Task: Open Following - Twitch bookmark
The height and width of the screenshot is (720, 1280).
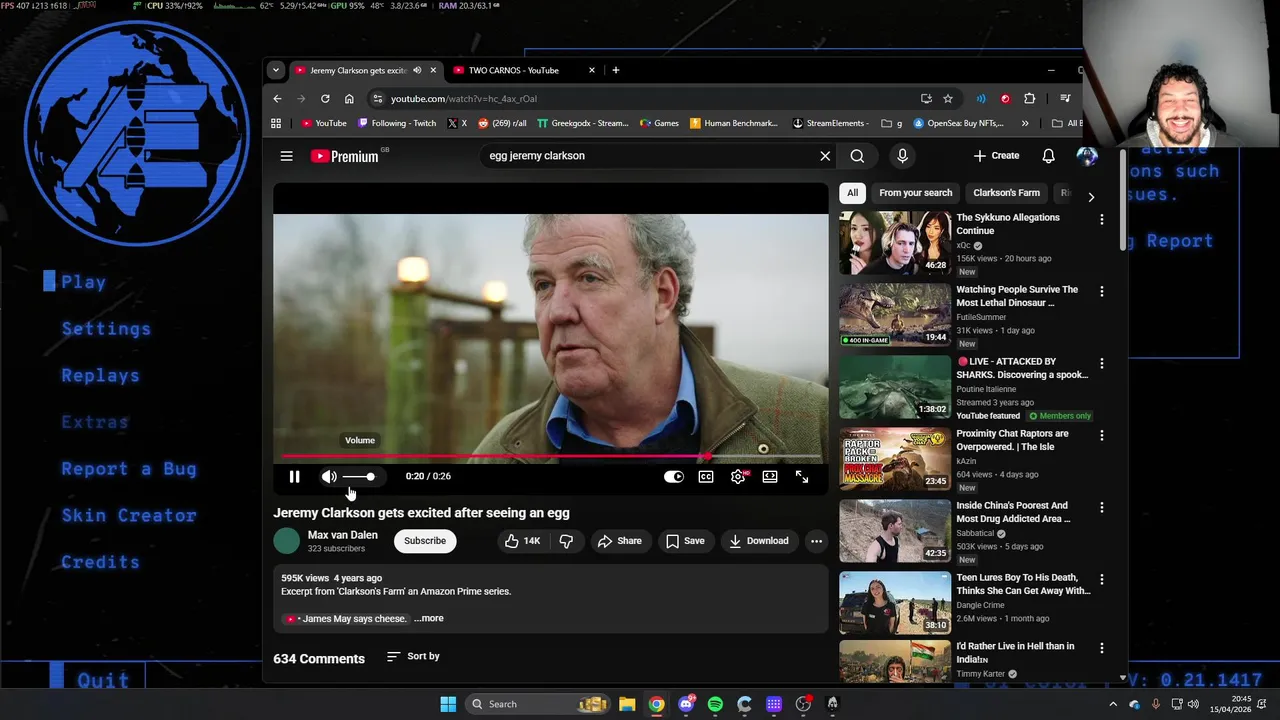Action: pos(396,124)
